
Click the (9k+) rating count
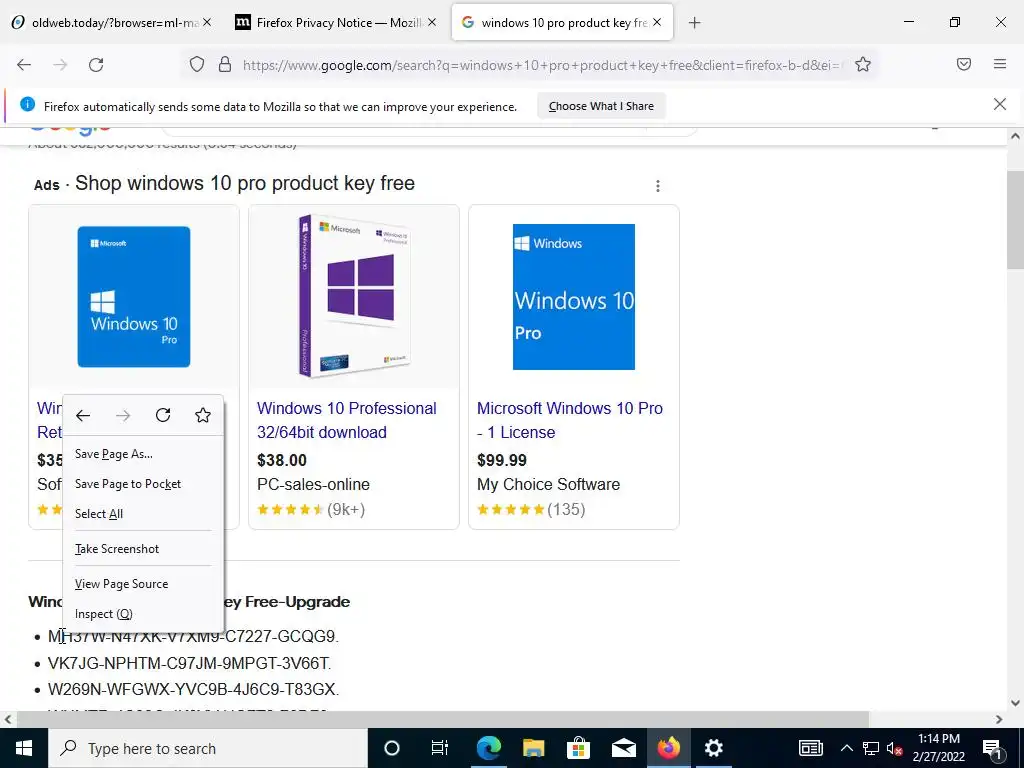[346, 509]
